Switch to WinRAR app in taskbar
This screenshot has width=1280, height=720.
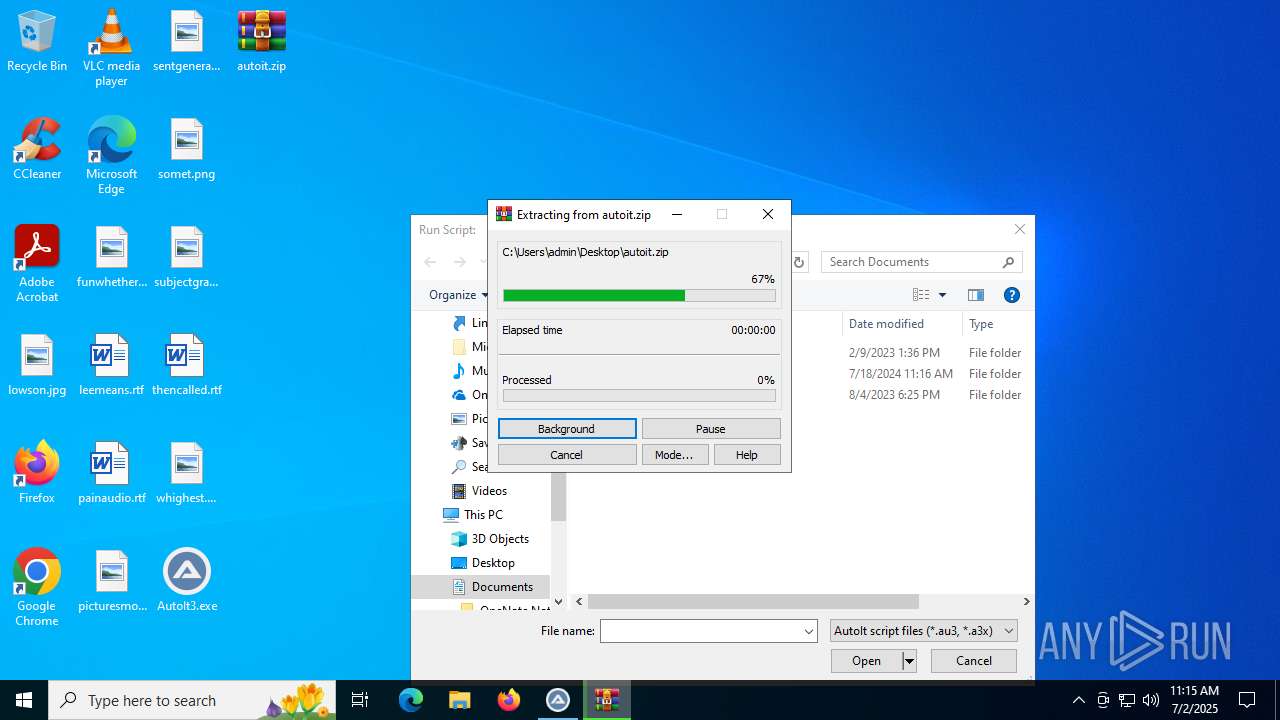(607, 700)
